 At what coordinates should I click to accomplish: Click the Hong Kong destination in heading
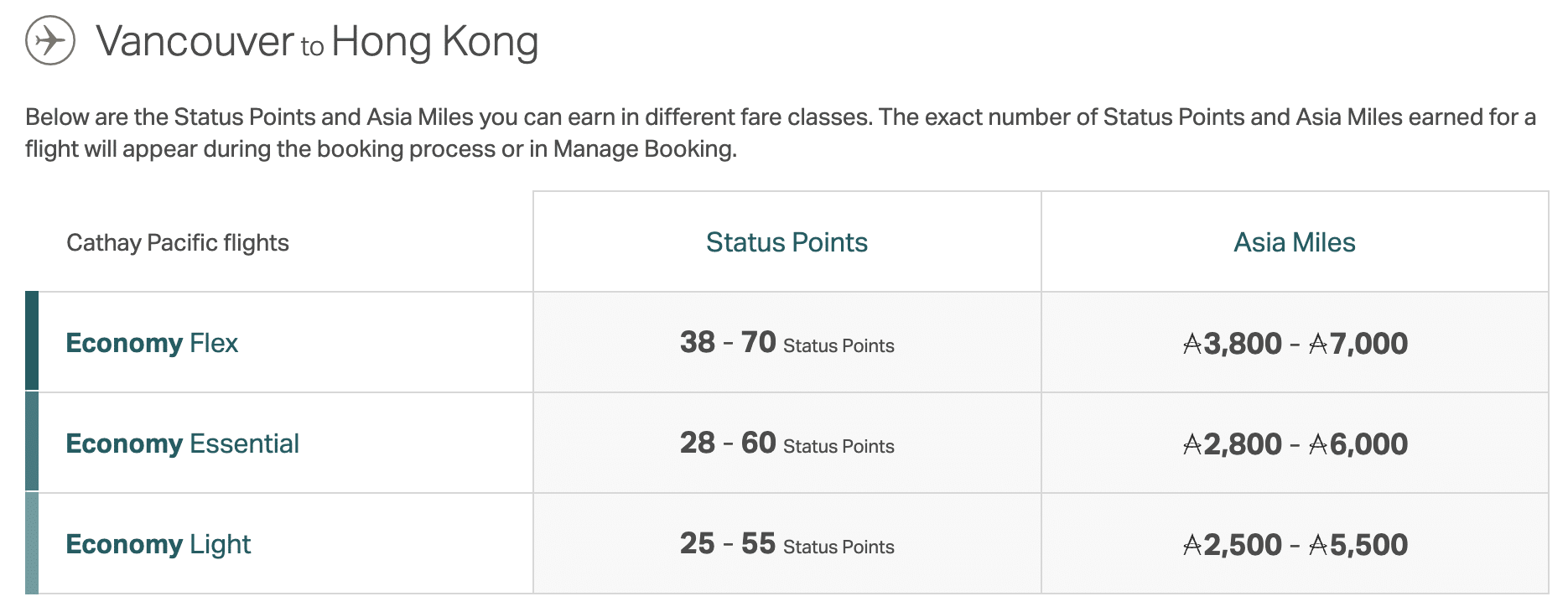[434, 41]
